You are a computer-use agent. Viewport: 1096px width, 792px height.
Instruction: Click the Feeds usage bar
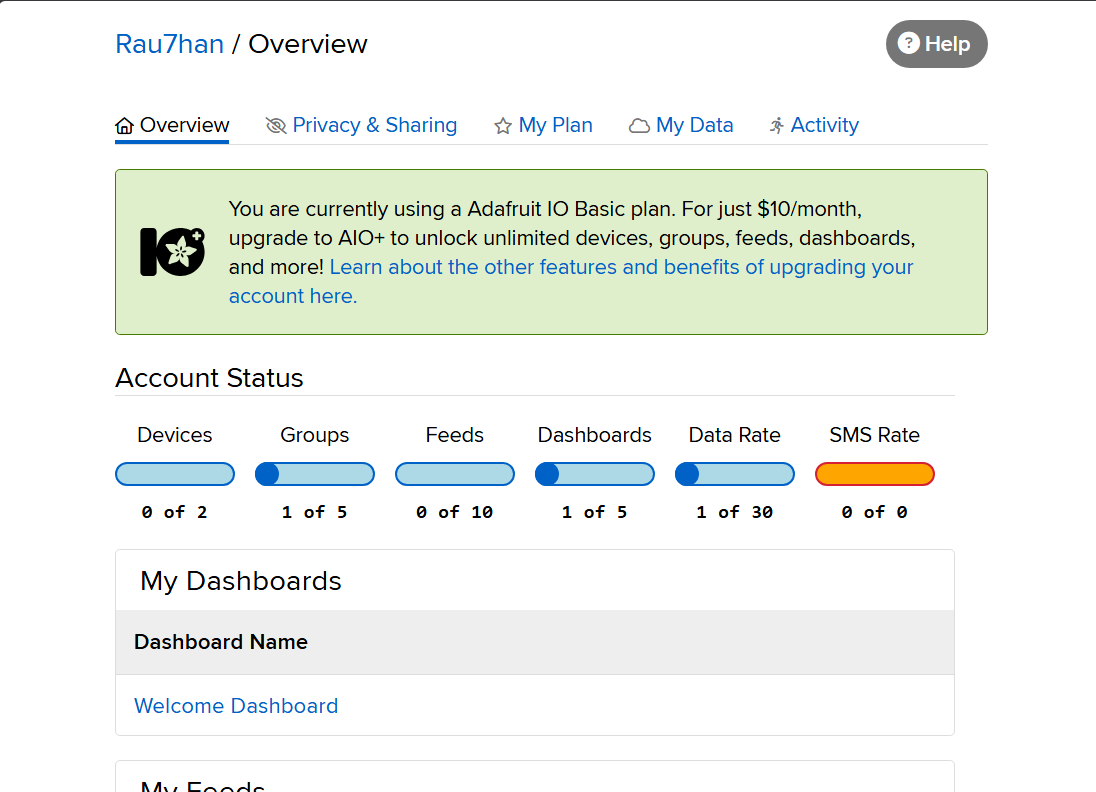[x=455, y=474]
